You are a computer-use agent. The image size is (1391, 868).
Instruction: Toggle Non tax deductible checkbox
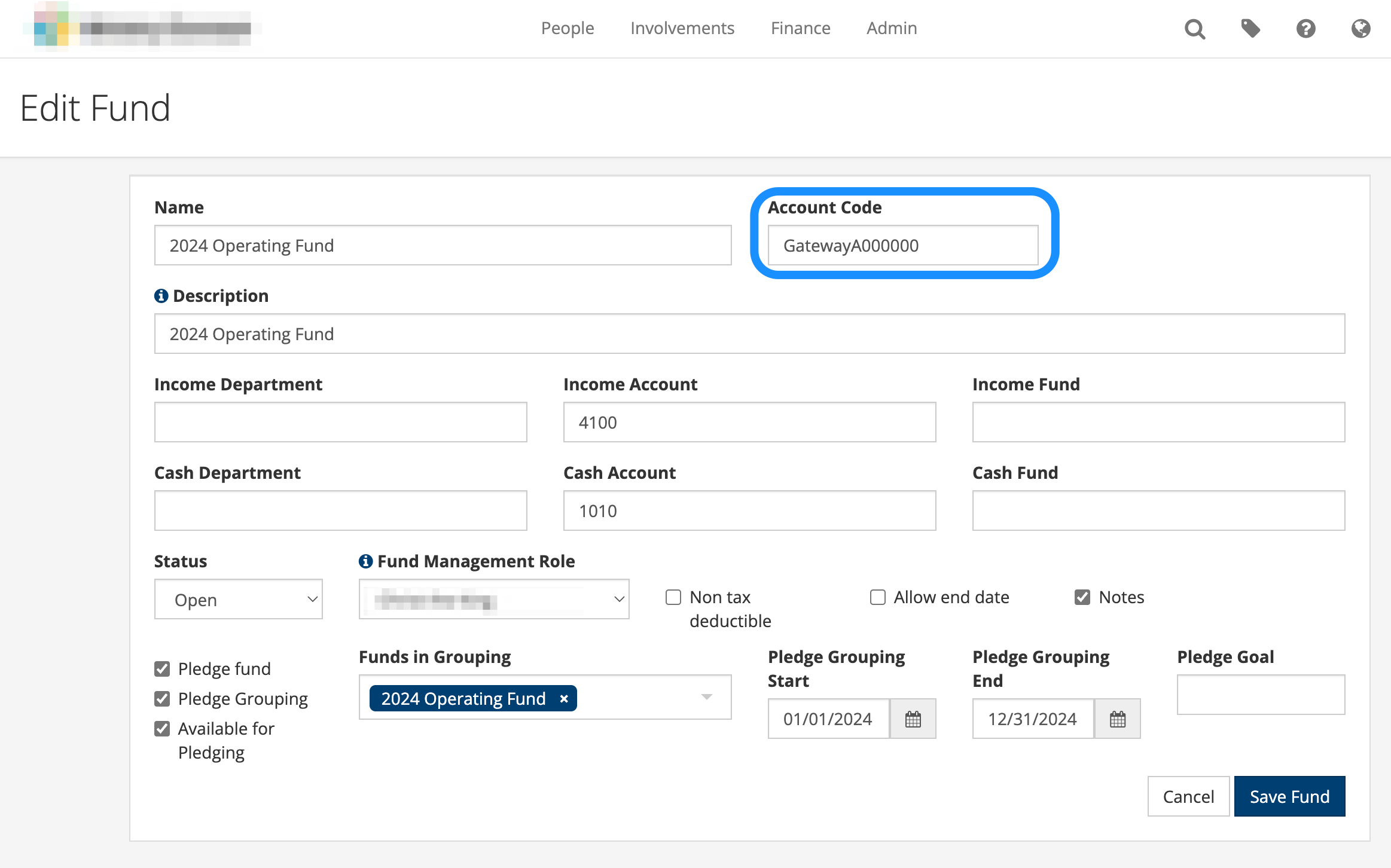pyautogui.click(x=673, y=597)
